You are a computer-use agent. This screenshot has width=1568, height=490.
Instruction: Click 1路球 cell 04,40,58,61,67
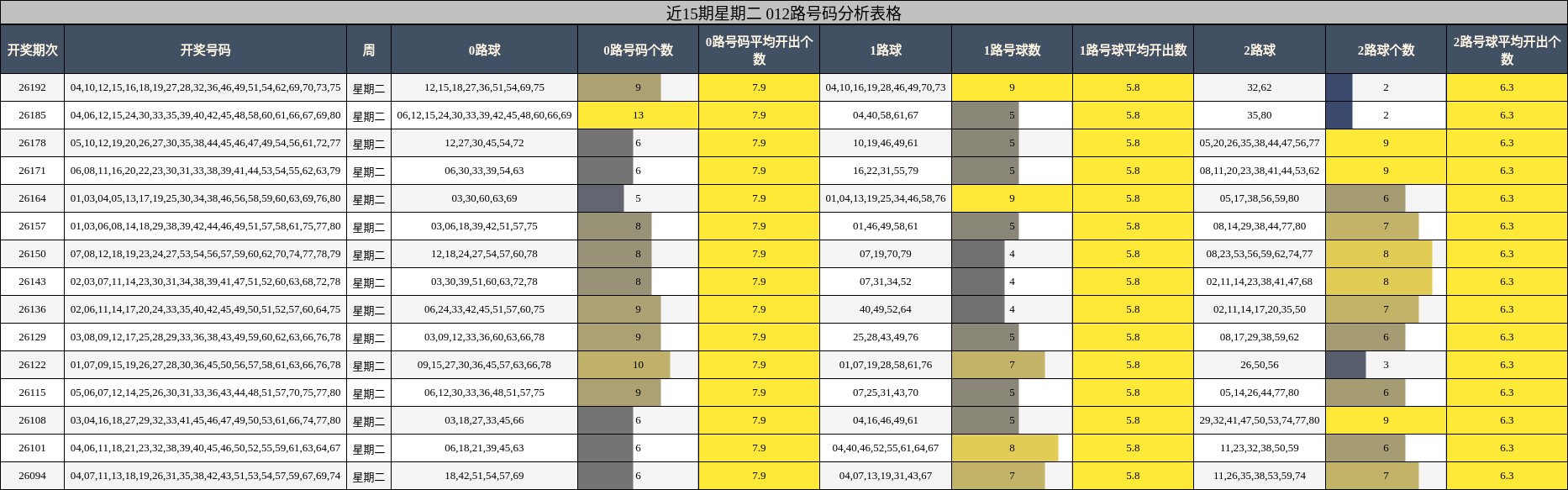coord(885,115)
